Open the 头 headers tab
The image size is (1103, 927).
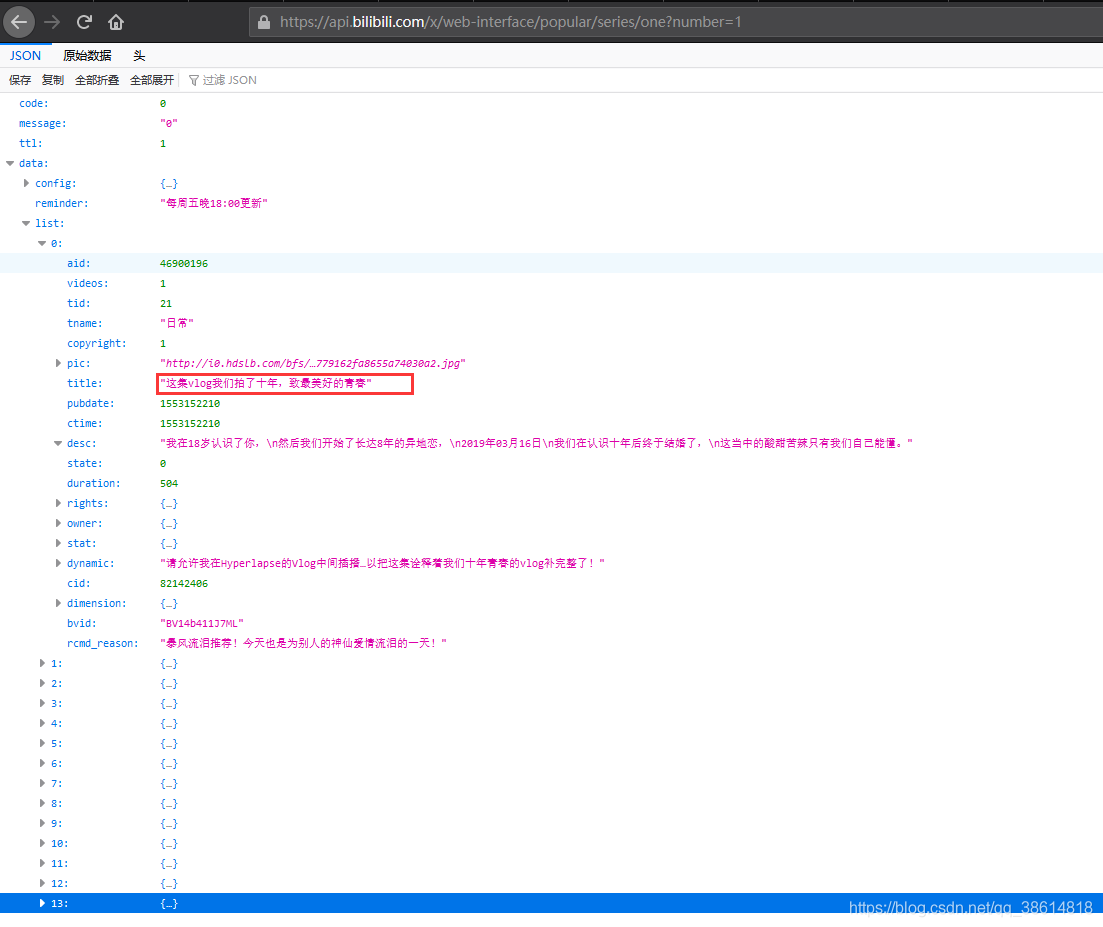click(139, 56)
